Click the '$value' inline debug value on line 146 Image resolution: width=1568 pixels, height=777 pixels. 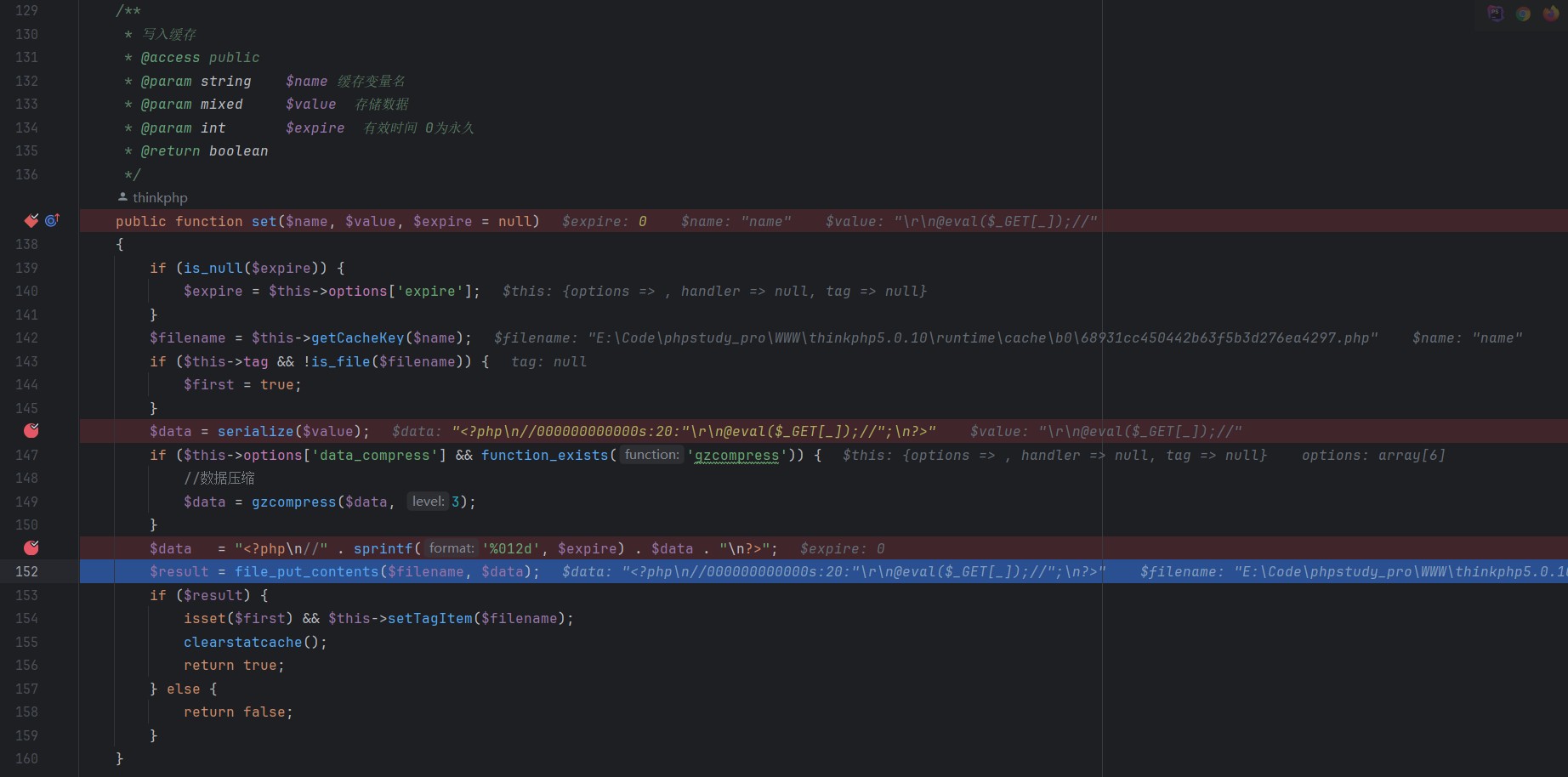coord(1105,431)
